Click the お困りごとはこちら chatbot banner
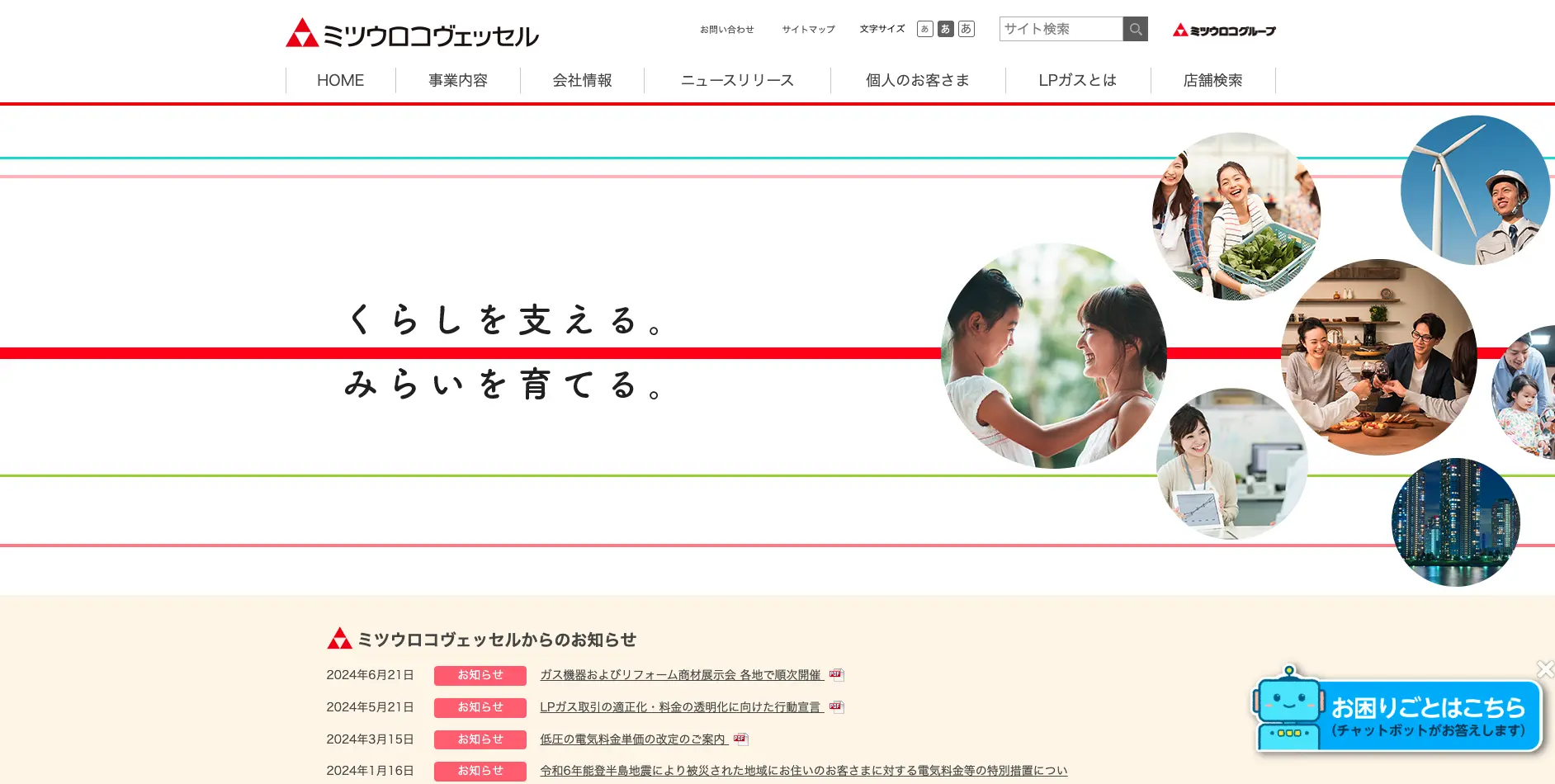1555x784 pixels. 1398,711
